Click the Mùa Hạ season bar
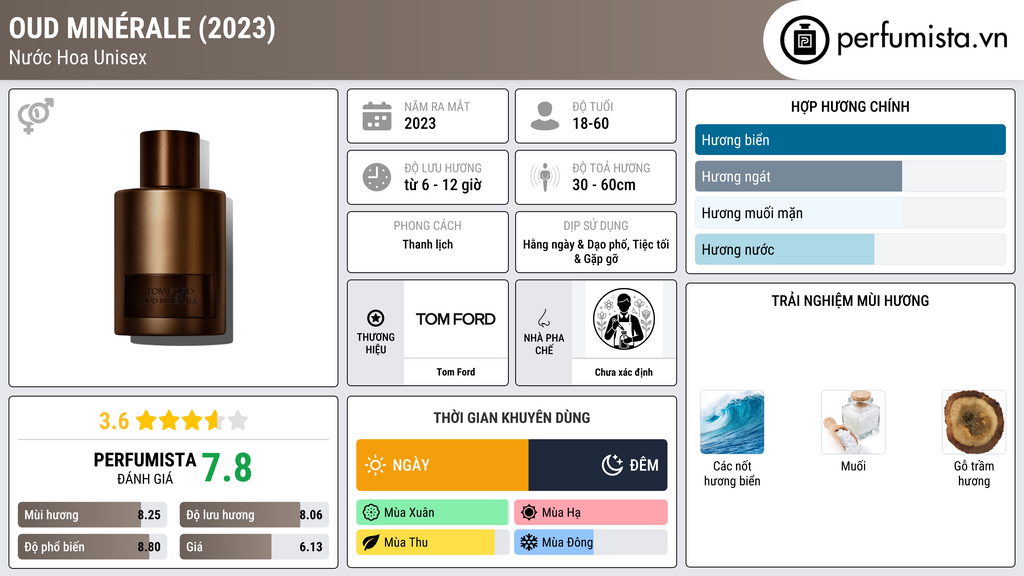The height and width of the screenshot is (576, 1024). click(591, 513)
